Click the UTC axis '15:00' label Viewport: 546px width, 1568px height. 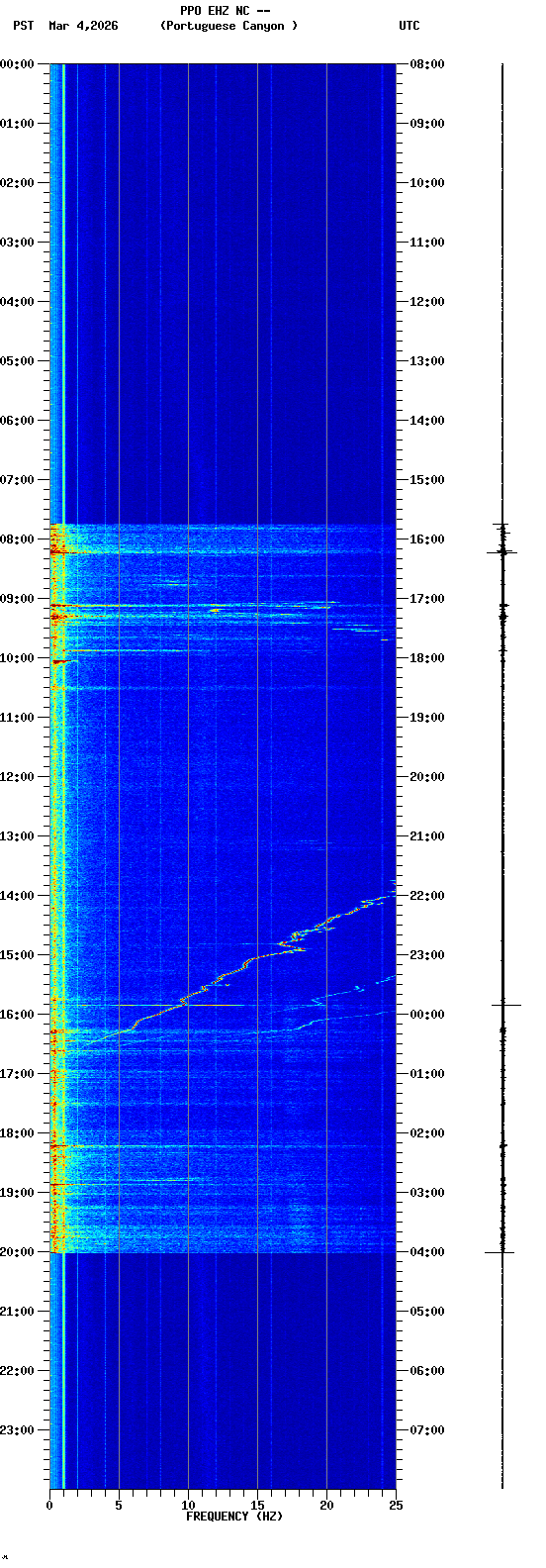427,480
